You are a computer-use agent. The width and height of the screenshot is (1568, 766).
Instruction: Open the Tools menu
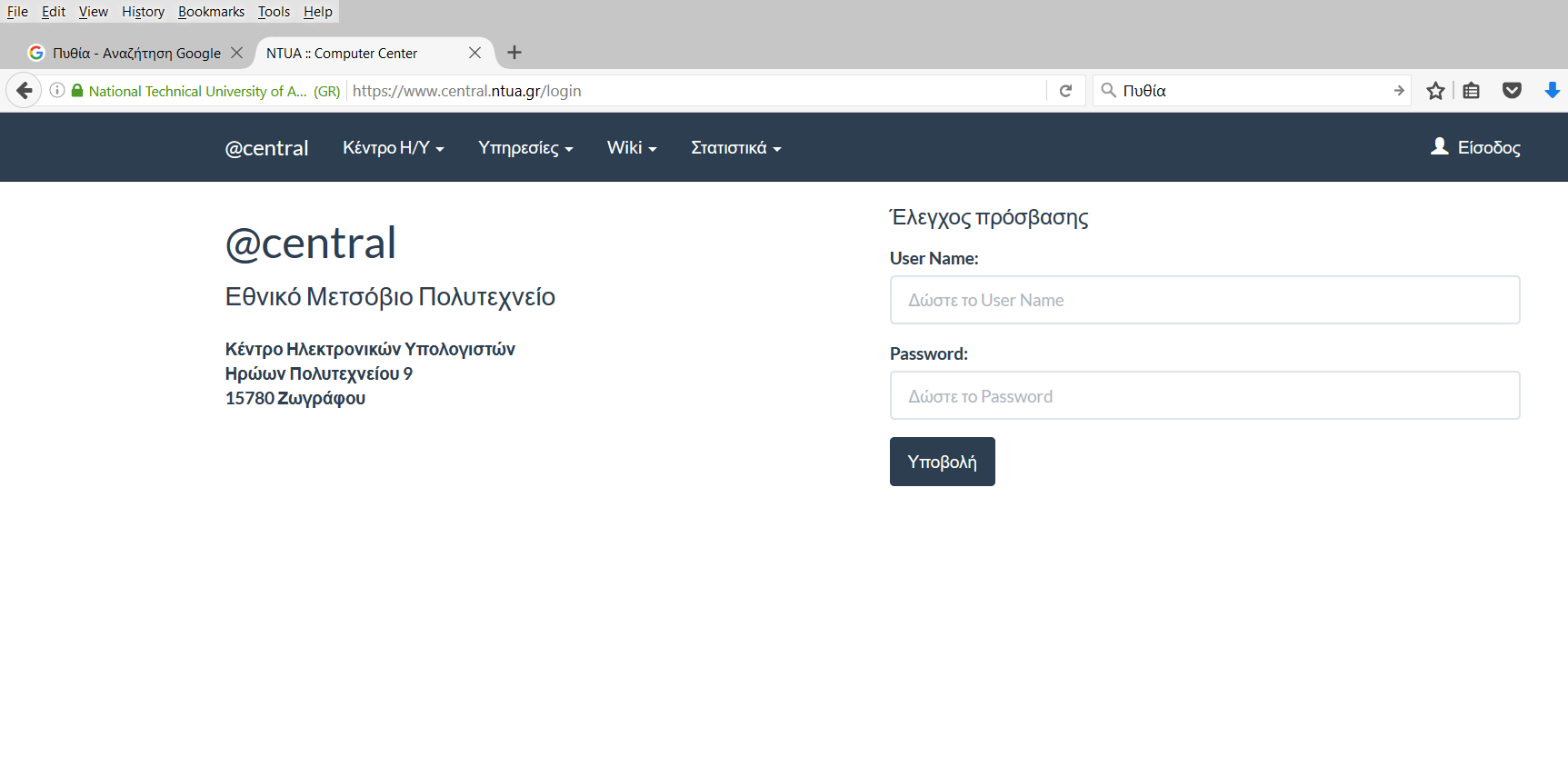tap(274, 12)
